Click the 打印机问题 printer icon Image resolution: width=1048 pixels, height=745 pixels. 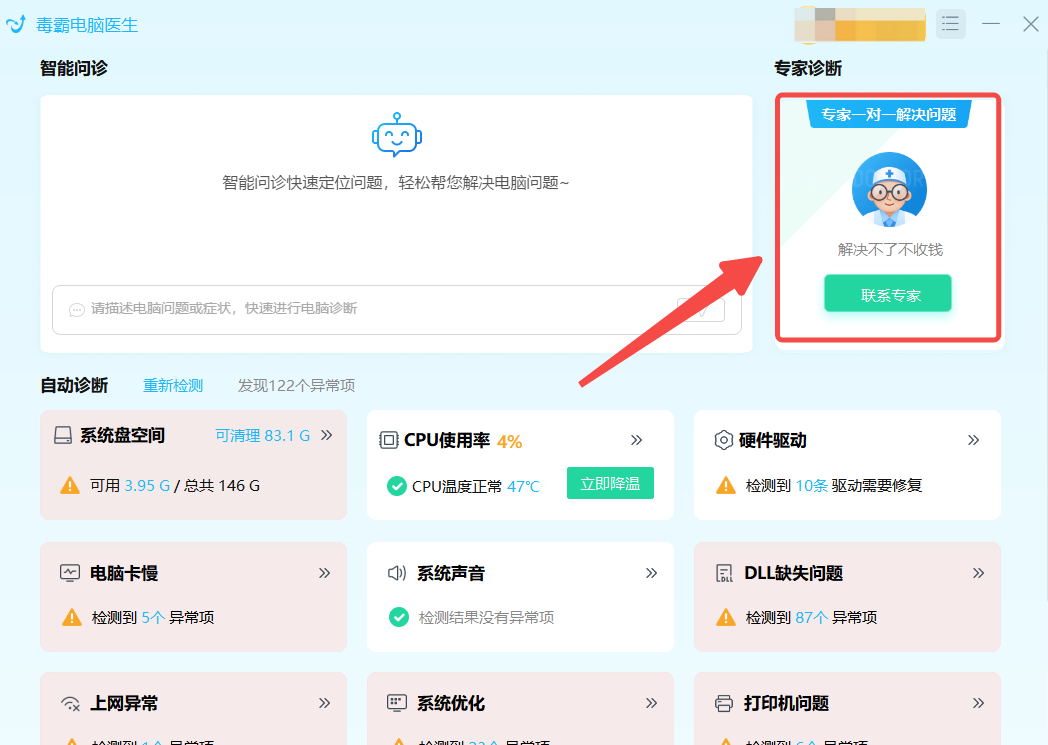(721, 702)
